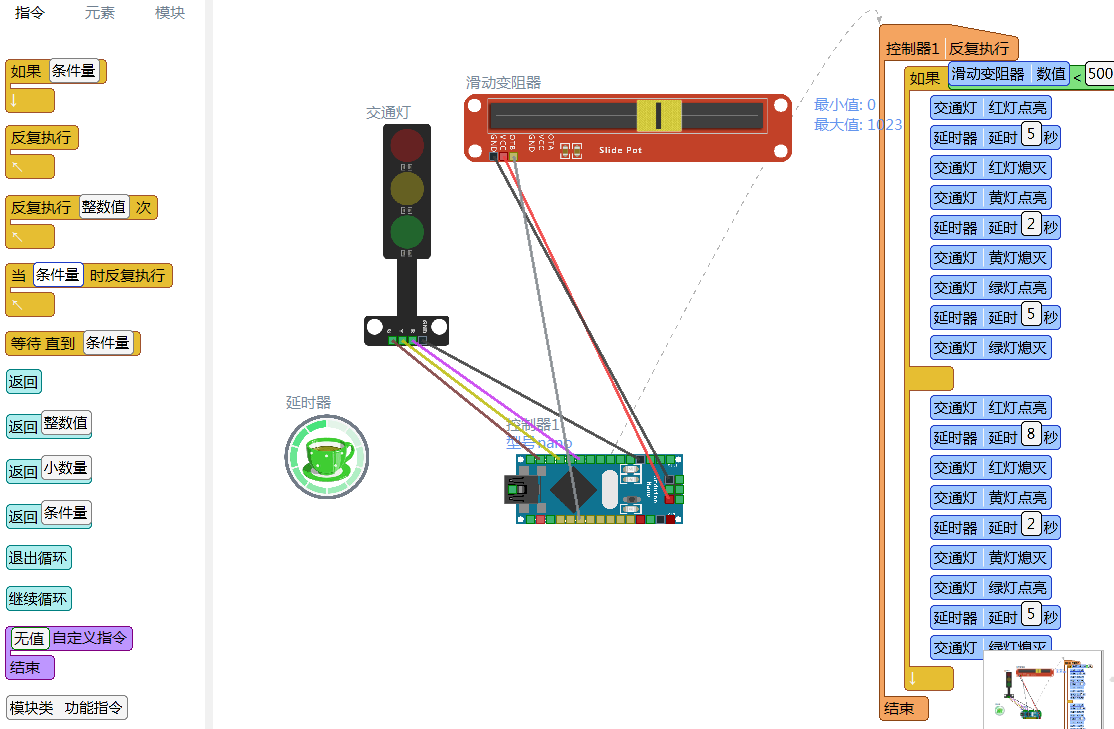Click the green lamp on traffic light
1114x729 pixels.
(407, 231)
